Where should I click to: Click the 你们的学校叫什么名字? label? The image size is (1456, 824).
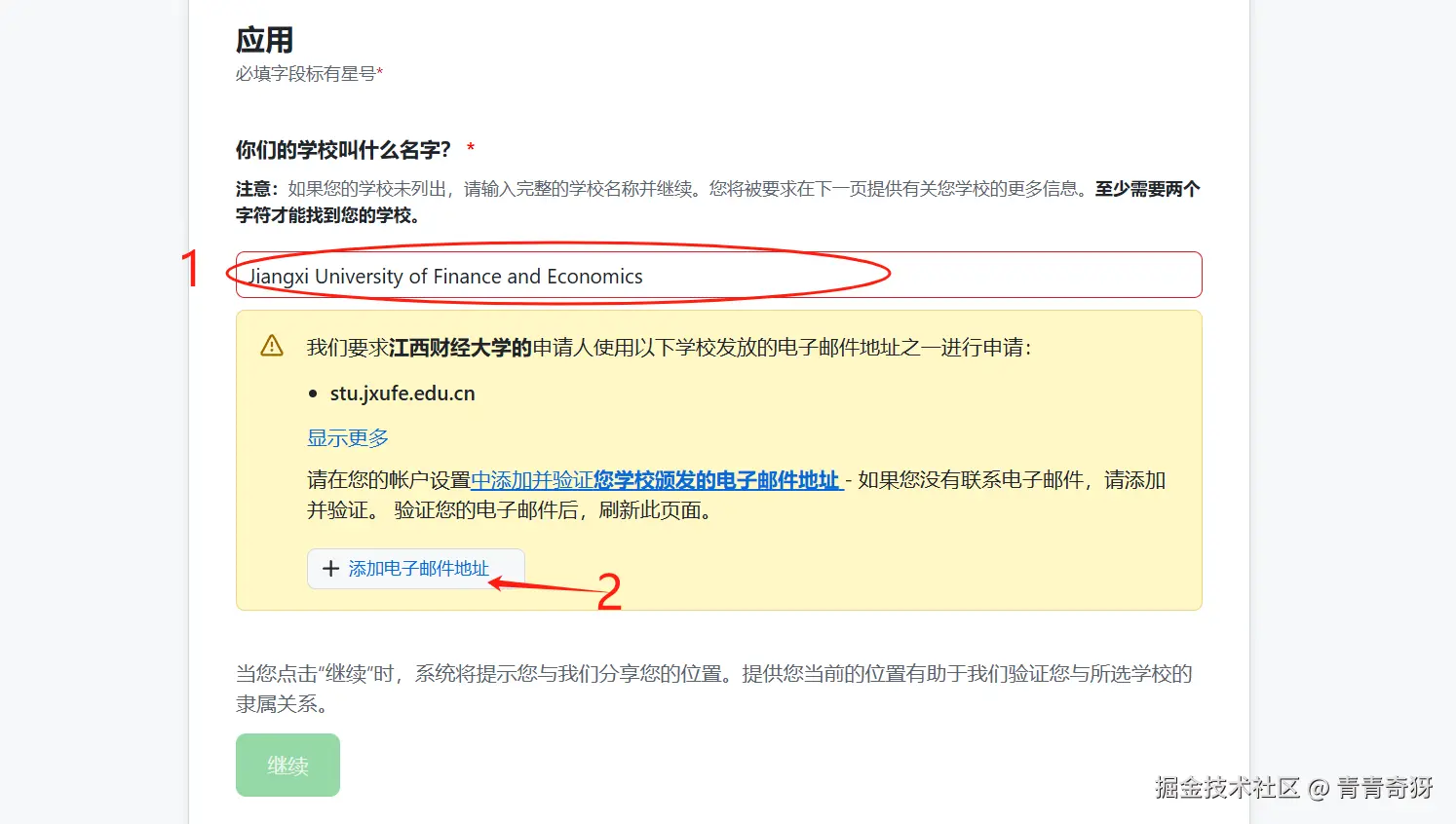(344, 150)
